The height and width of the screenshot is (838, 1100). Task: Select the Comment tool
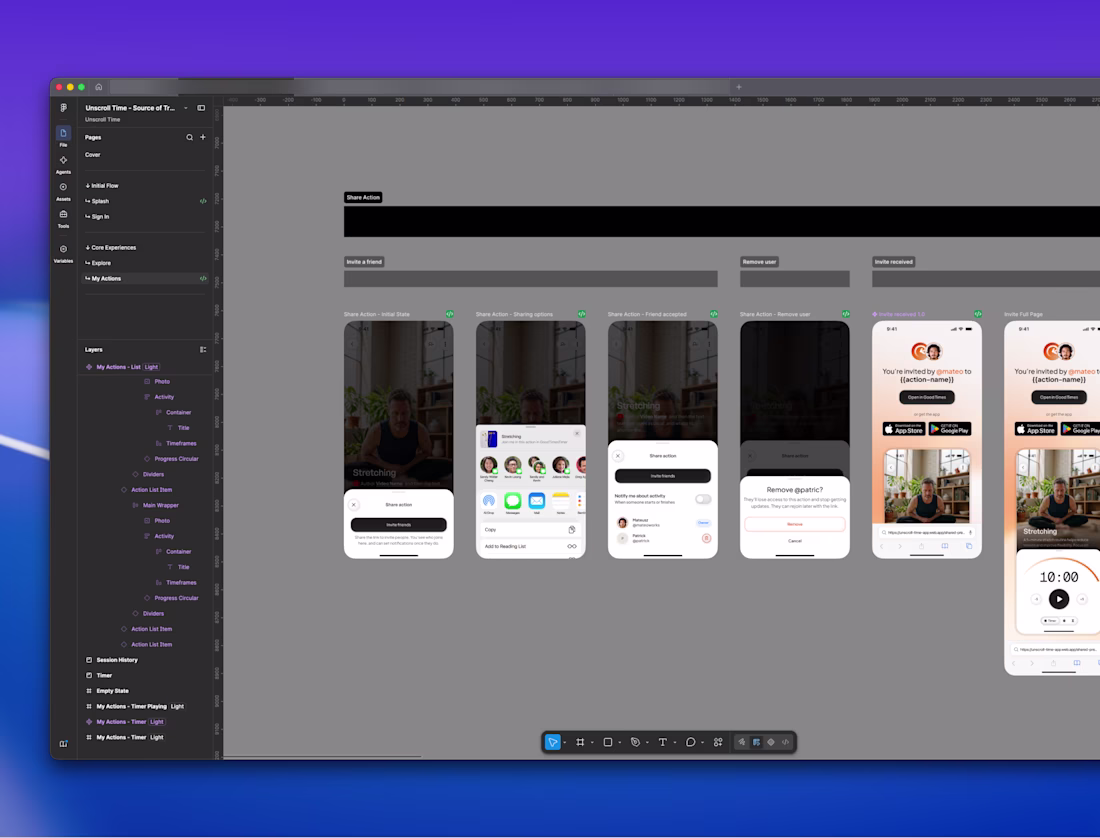[690, 742]
